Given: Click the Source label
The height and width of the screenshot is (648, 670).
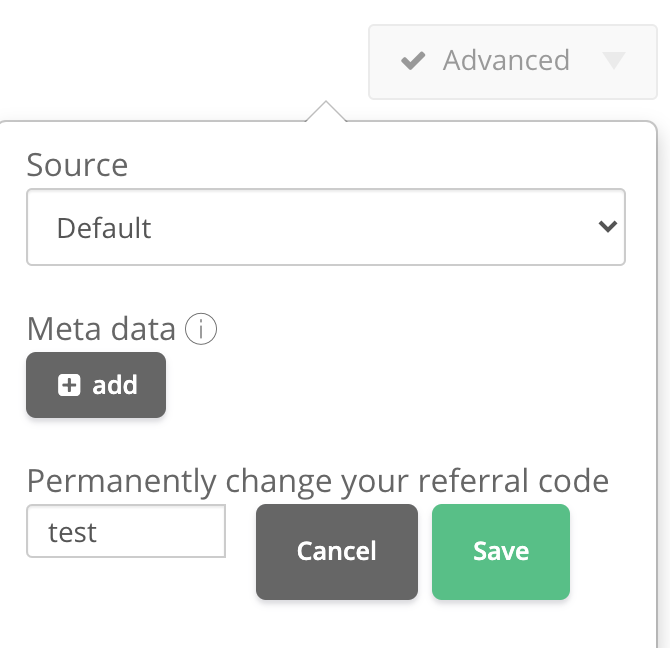Looking at the screenshot, I should (77, 165).
